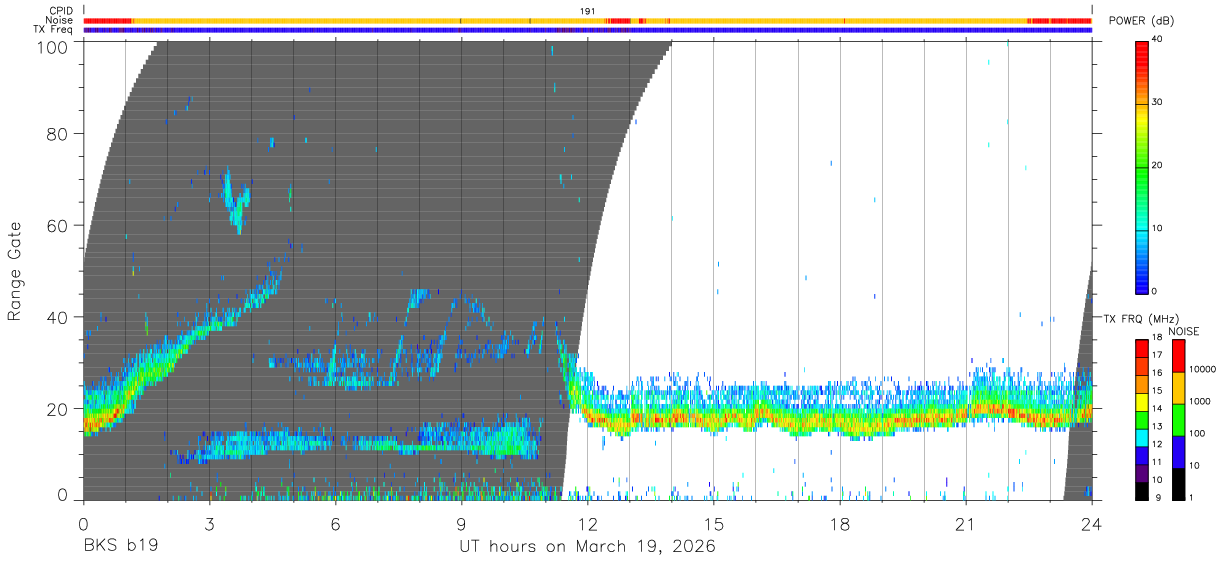This screenshot has width=1228, height=567.
Task: Click the 100 label on the NOISE scale
Action: (1196, 433)
